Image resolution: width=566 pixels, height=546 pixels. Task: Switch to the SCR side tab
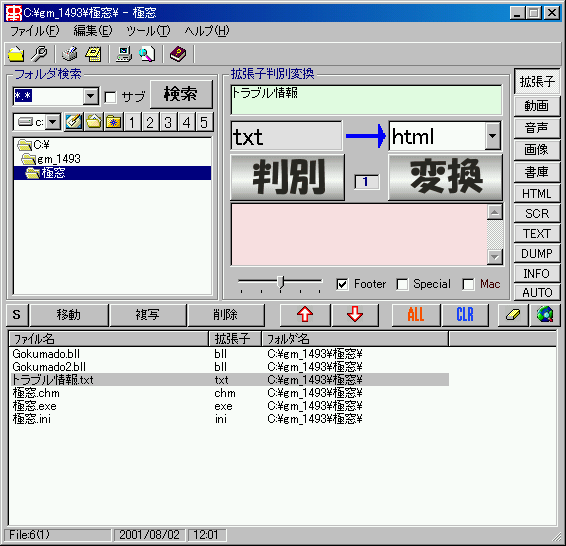coord(537,214)
